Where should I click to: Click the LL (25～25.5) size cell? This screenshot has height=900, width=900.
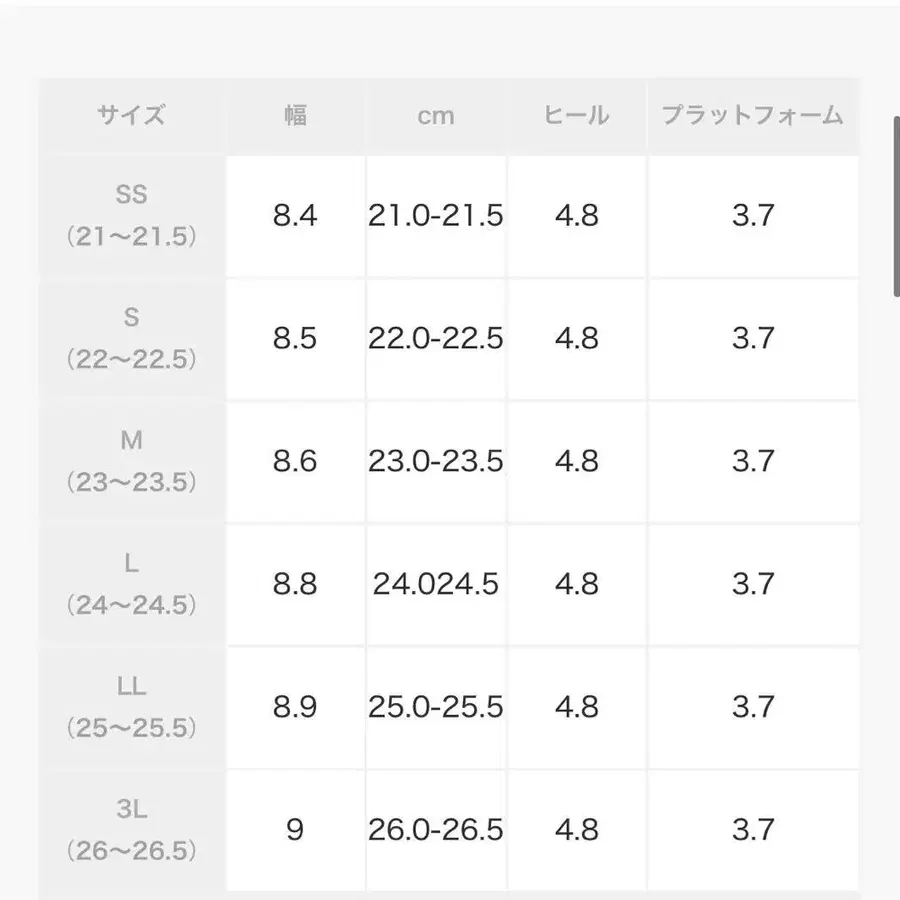pos(131,707)
